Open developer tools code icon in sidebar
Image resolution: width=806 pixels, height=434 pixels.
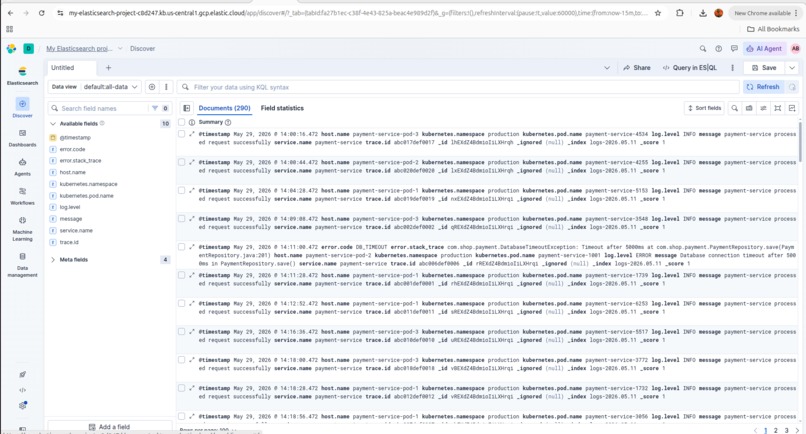22,390
